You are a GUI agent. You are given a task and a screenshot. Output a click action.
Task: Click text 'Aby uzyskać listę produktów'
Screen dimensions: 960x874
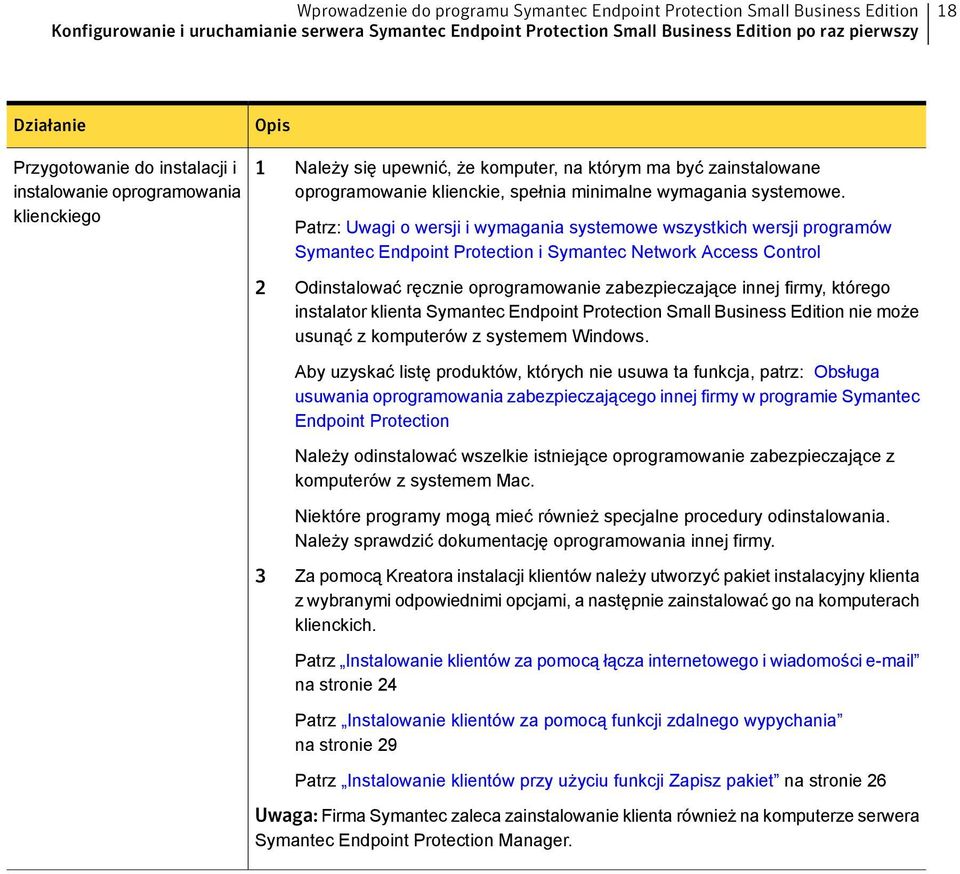pyautogui.click(x=549, y=372)
